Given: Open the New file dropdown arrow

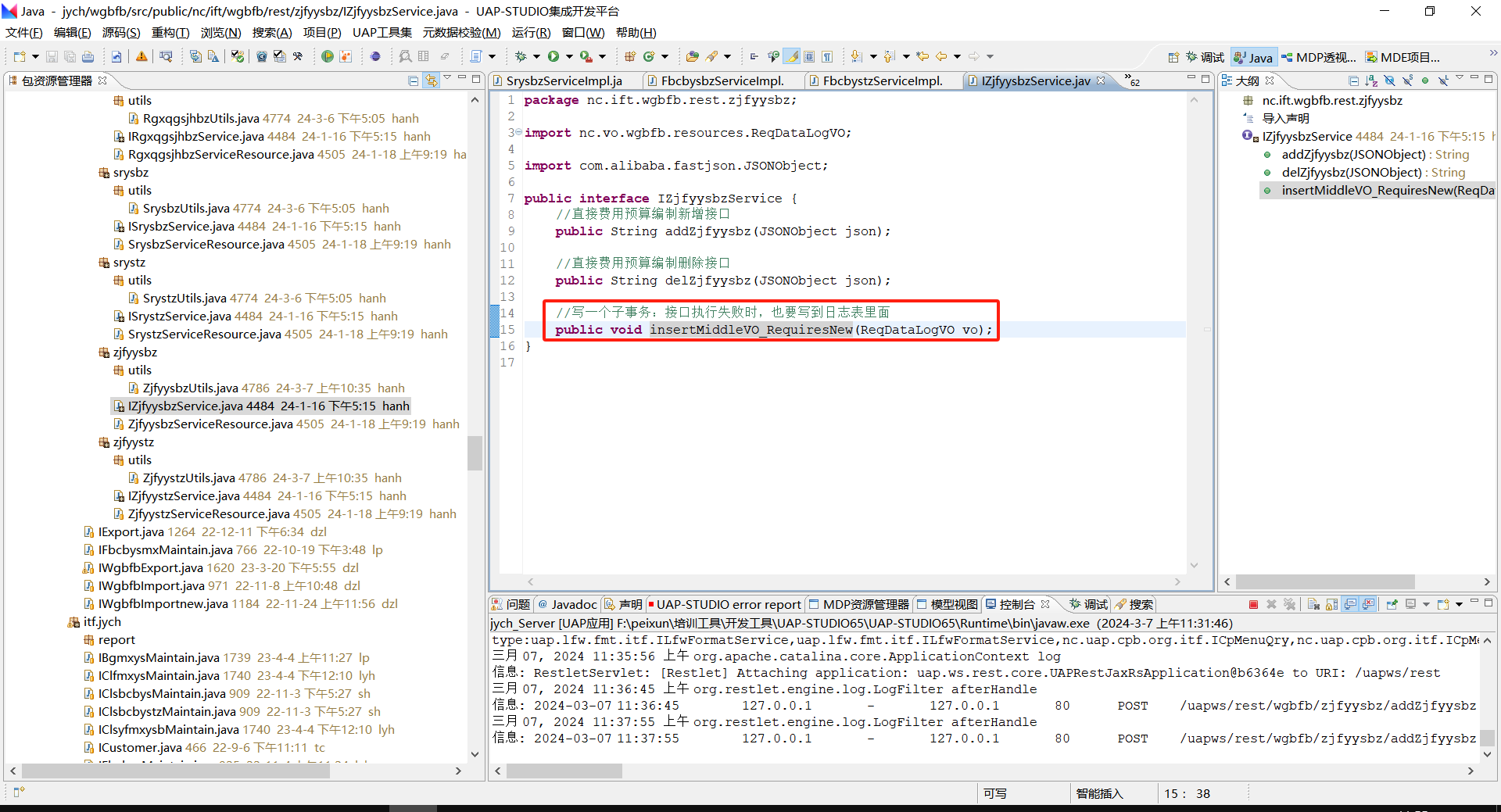Looking at the screenshot, I should click(35, 56).
